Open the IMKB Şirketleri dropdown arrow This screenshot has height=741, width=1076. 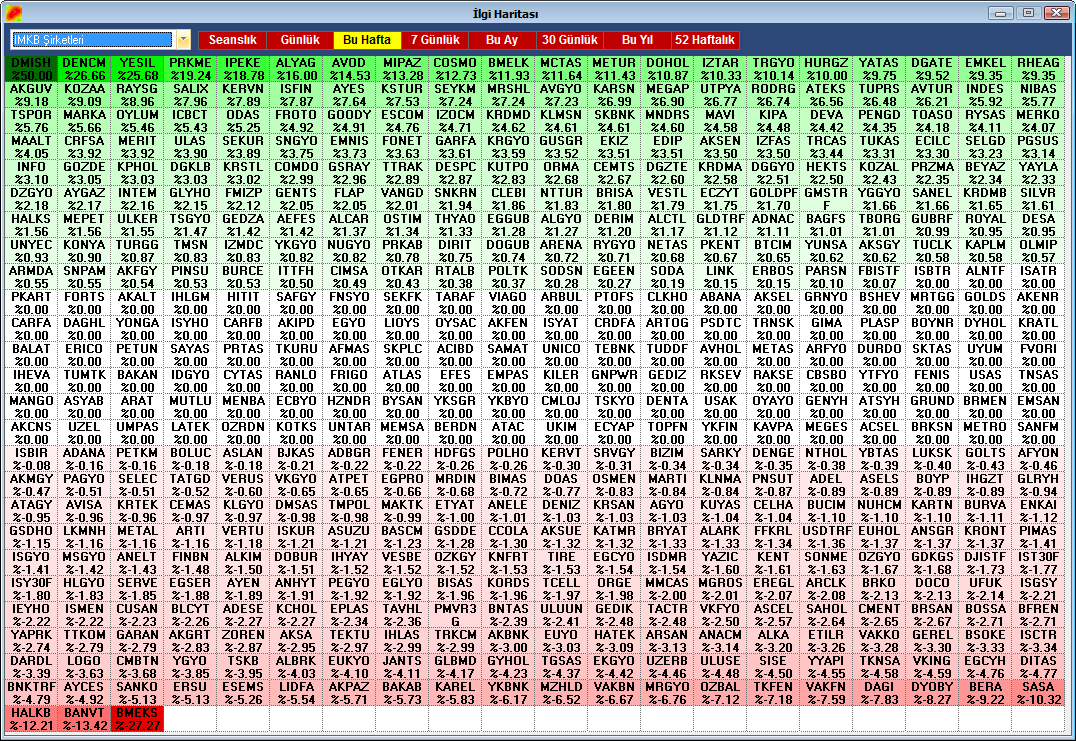click(183, 40)
